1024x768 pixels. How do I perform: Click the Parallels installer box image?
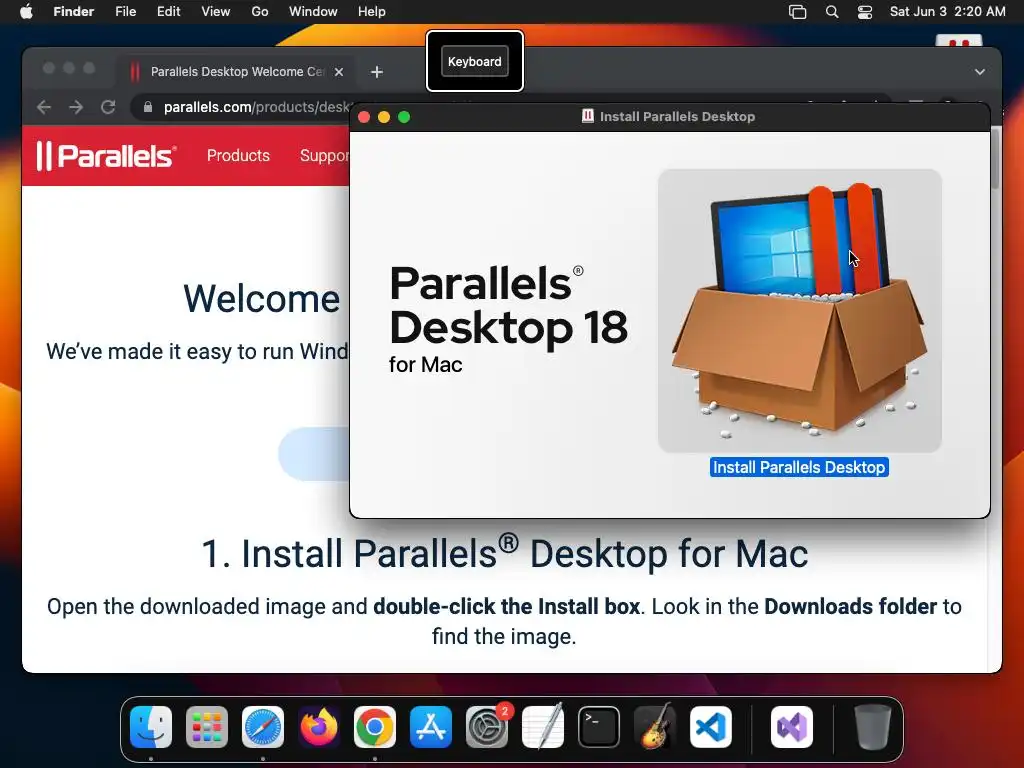tap(799, 311)
